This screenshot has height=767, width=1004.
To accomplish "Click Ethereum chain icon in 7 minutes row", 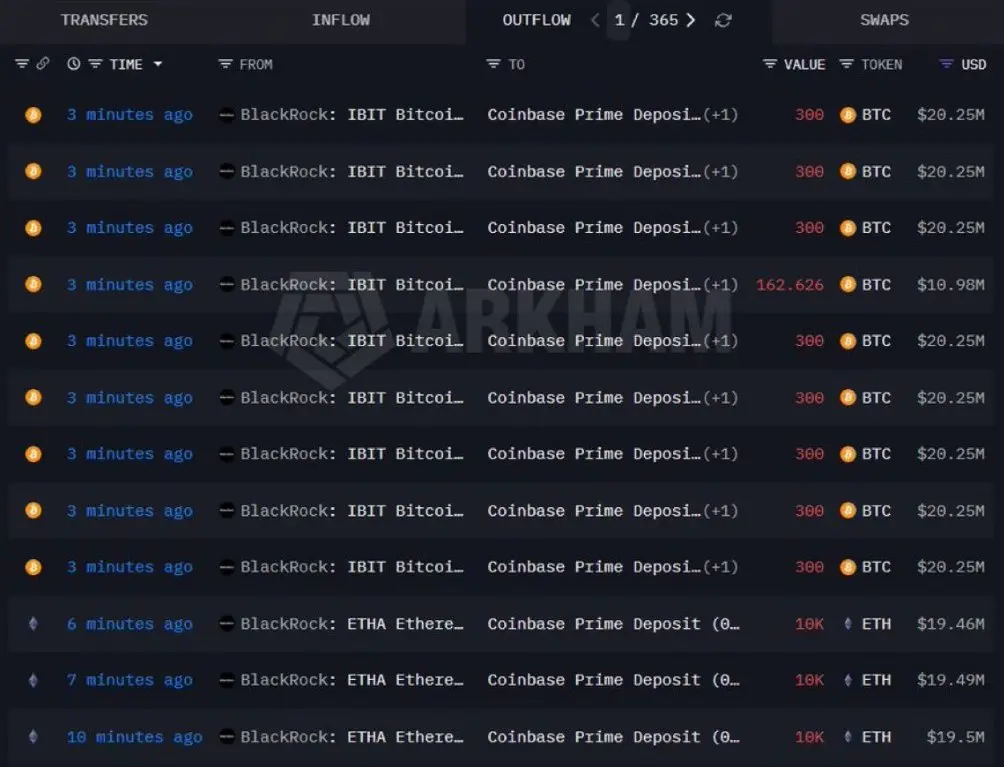I will (33, 680).
